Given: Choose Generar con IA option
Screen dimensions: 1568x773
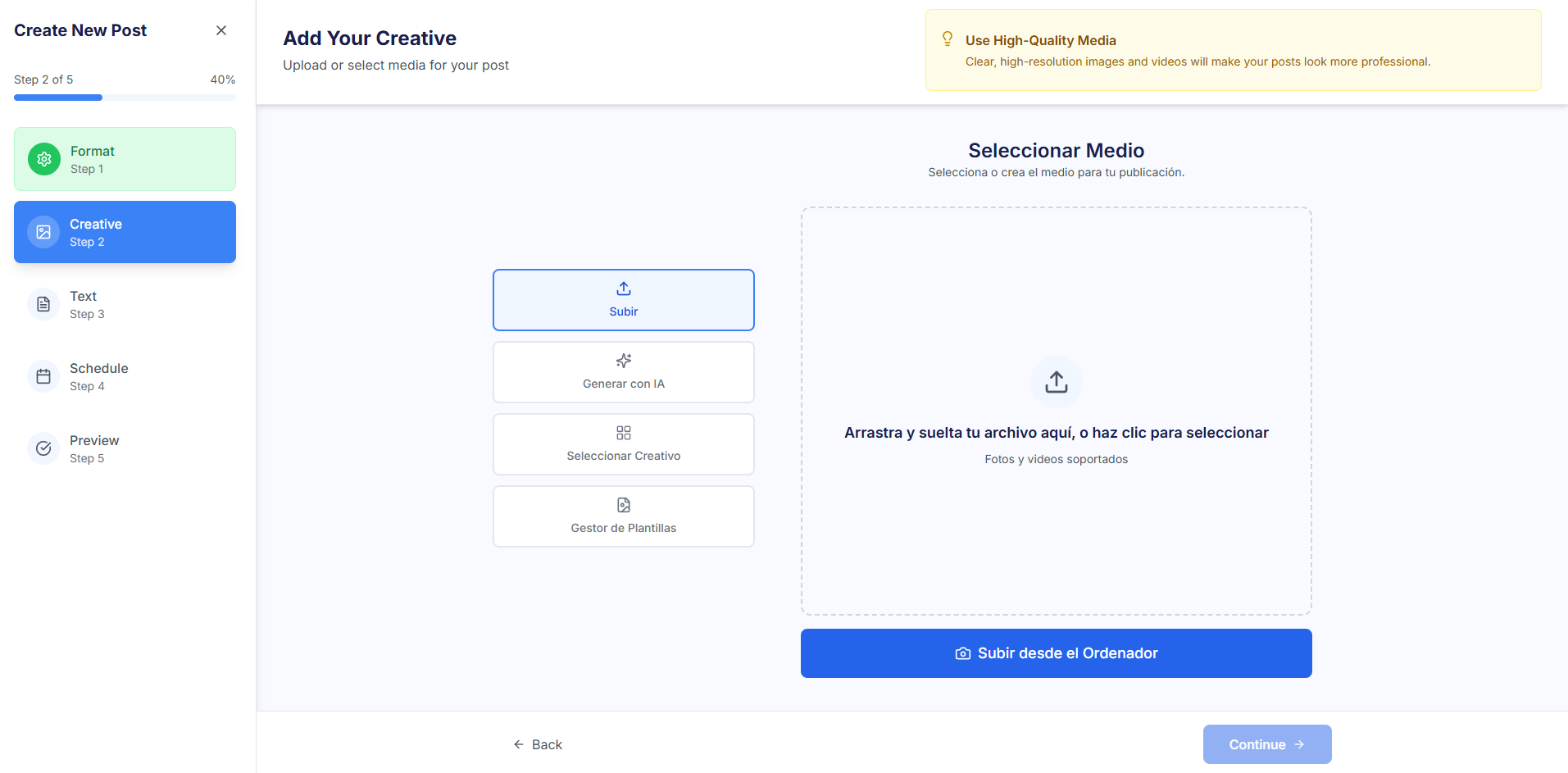Looking at the screenshot, I should click(x=623, y=372).
